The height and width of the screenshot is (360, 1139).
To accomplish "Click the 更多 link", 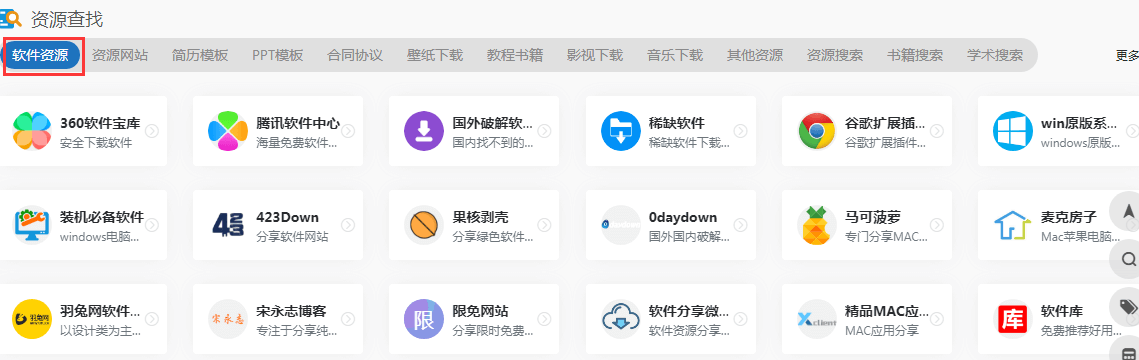I will (1127, 55).
